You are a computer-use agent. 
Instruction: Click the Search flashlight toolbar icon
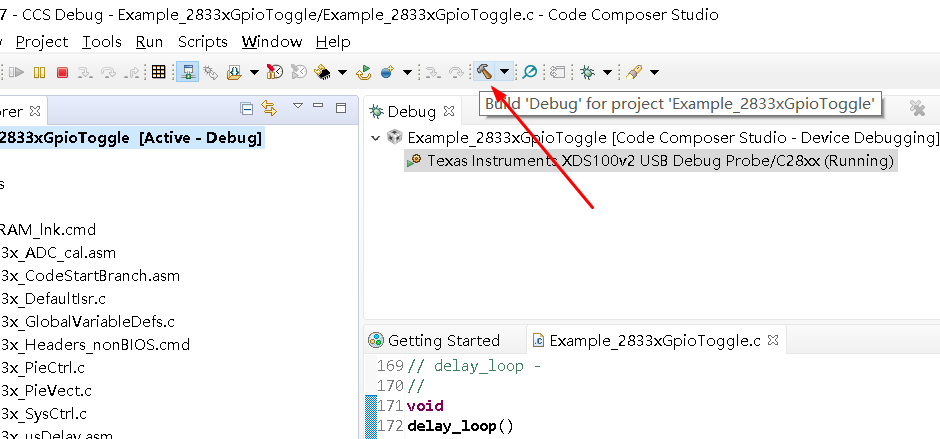[x=634, y=73]
